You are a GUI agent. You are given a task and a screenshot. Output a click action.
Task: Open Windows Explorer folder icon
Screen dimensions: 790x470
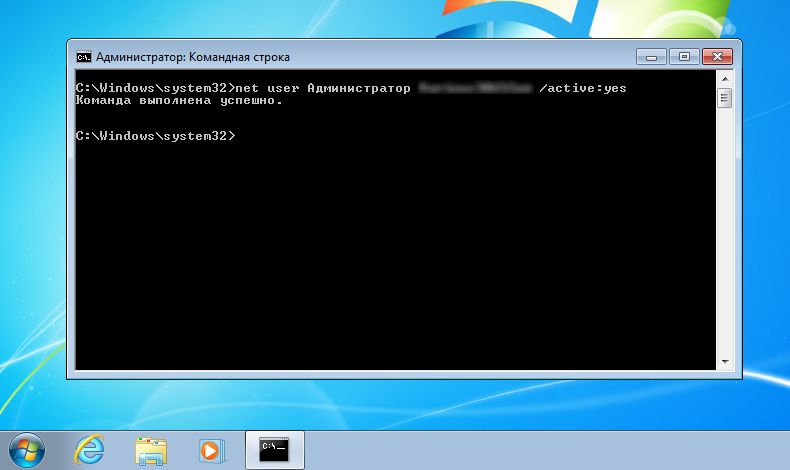click(x=151, y=450)
